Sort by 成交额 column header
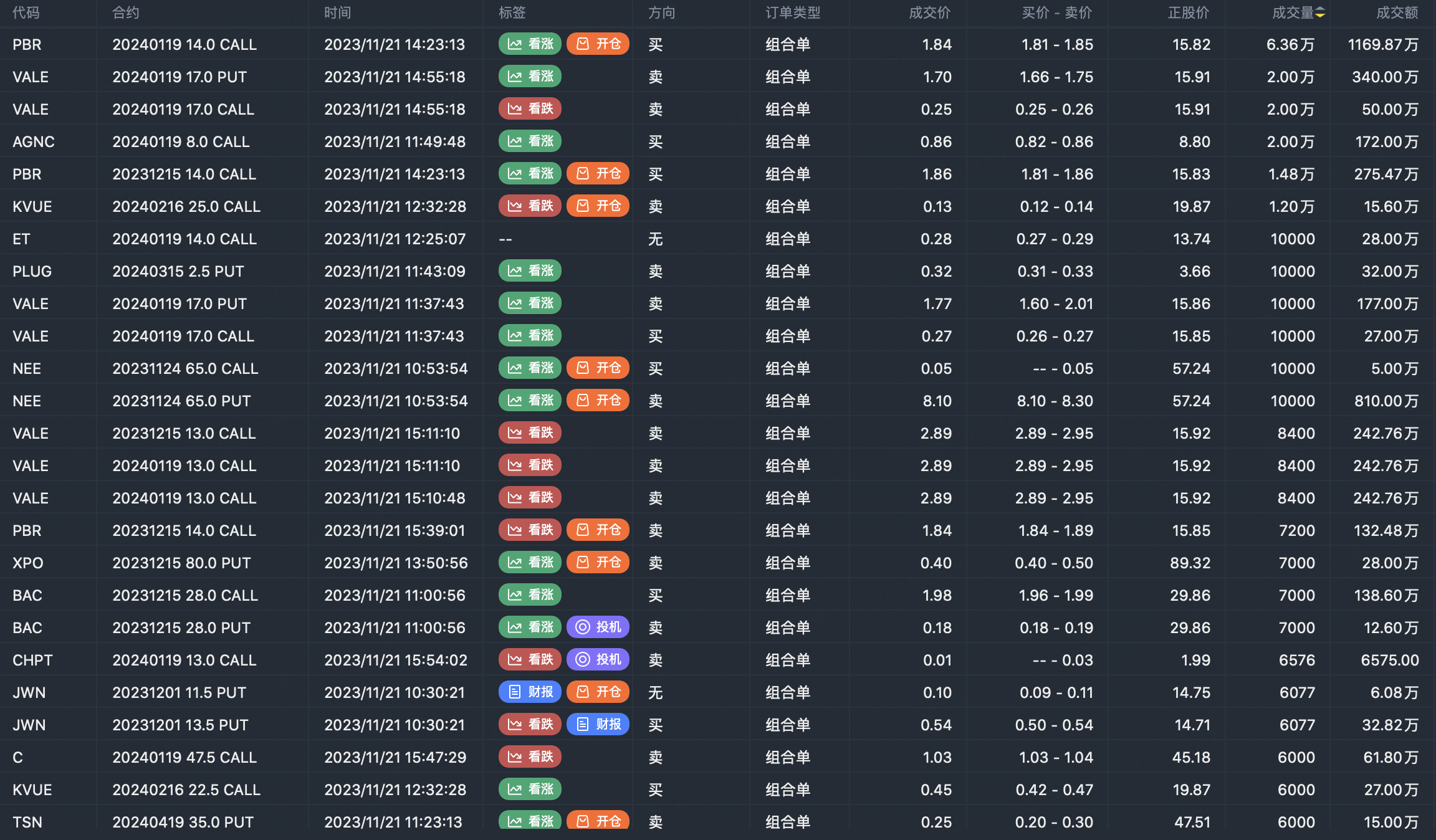The image size is (1436, 840). tap(1397, 13)
